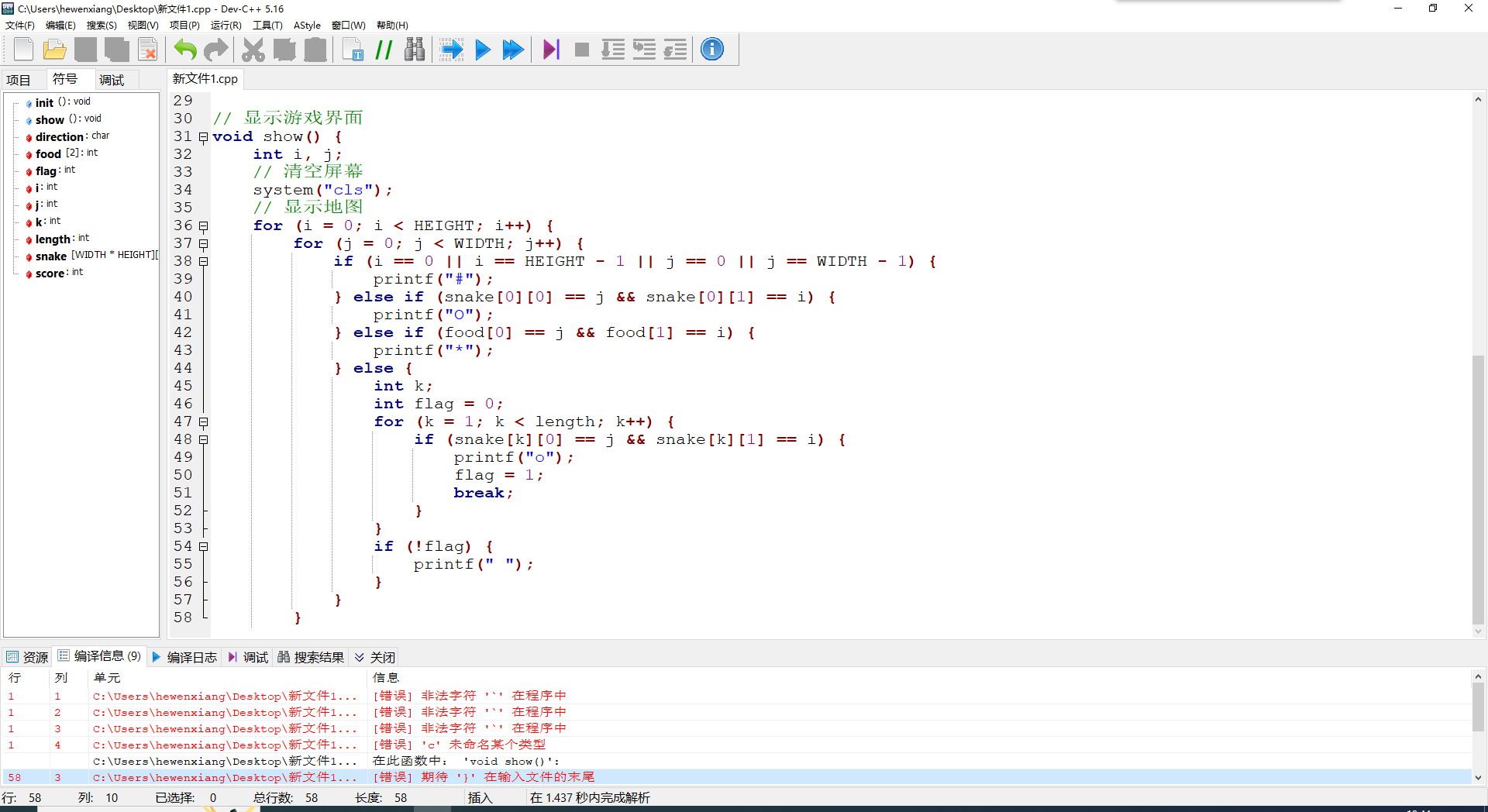This screenshot has width=1488, height=812.
Task: Collapse if block fold at line 38
Action: point(203,262)
